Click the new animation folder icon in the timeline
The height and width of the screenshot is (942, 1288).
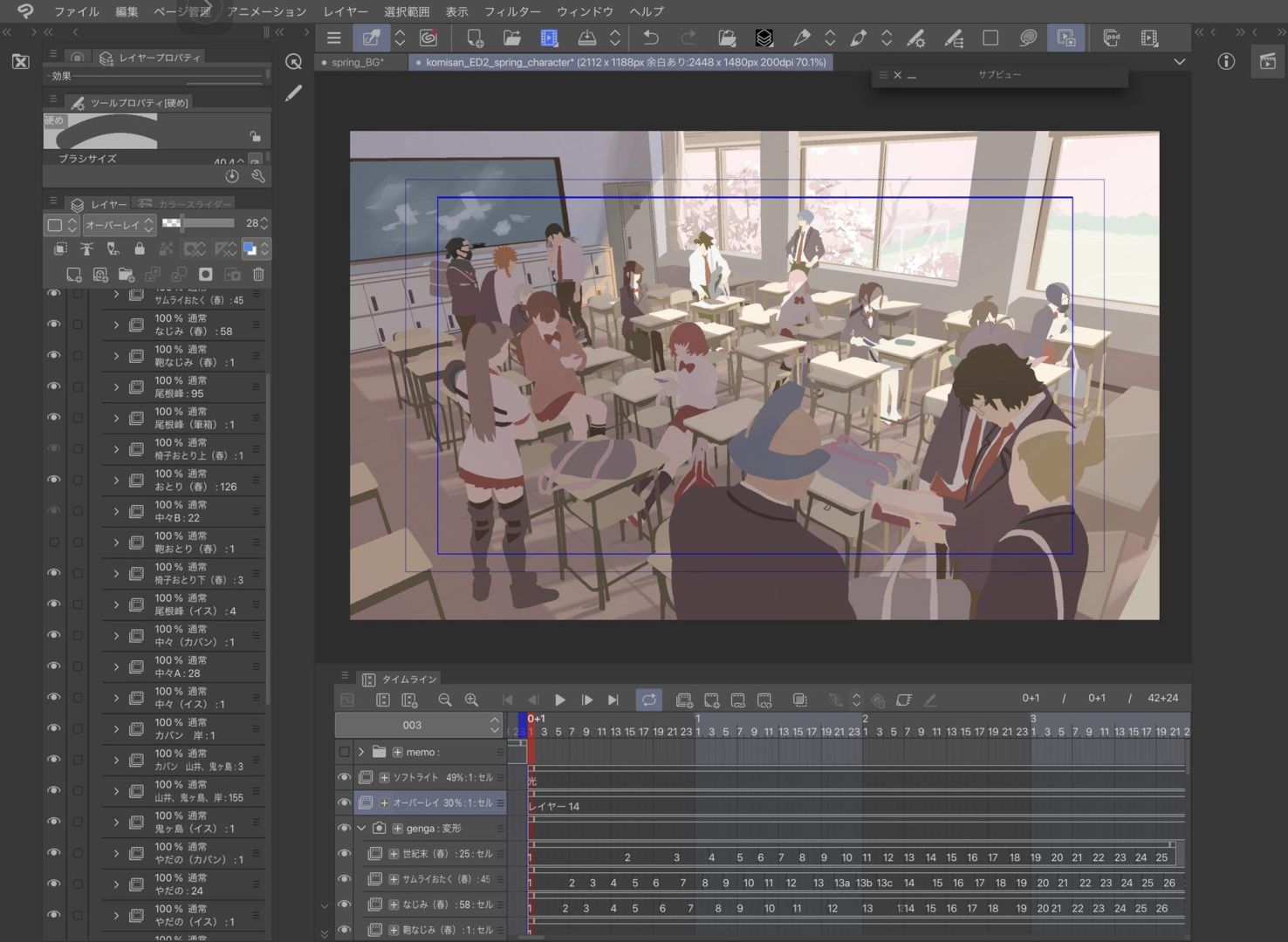coord(684,700)
